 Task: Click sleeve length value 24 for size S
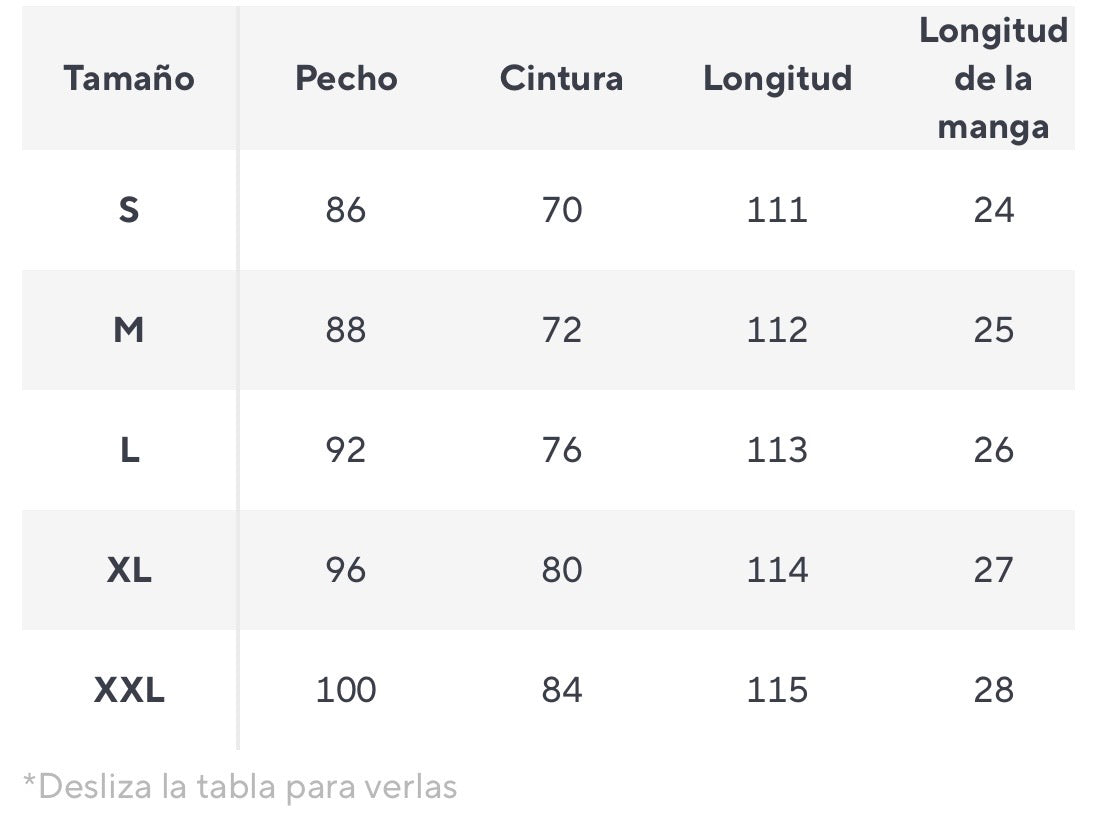point(993,210)
